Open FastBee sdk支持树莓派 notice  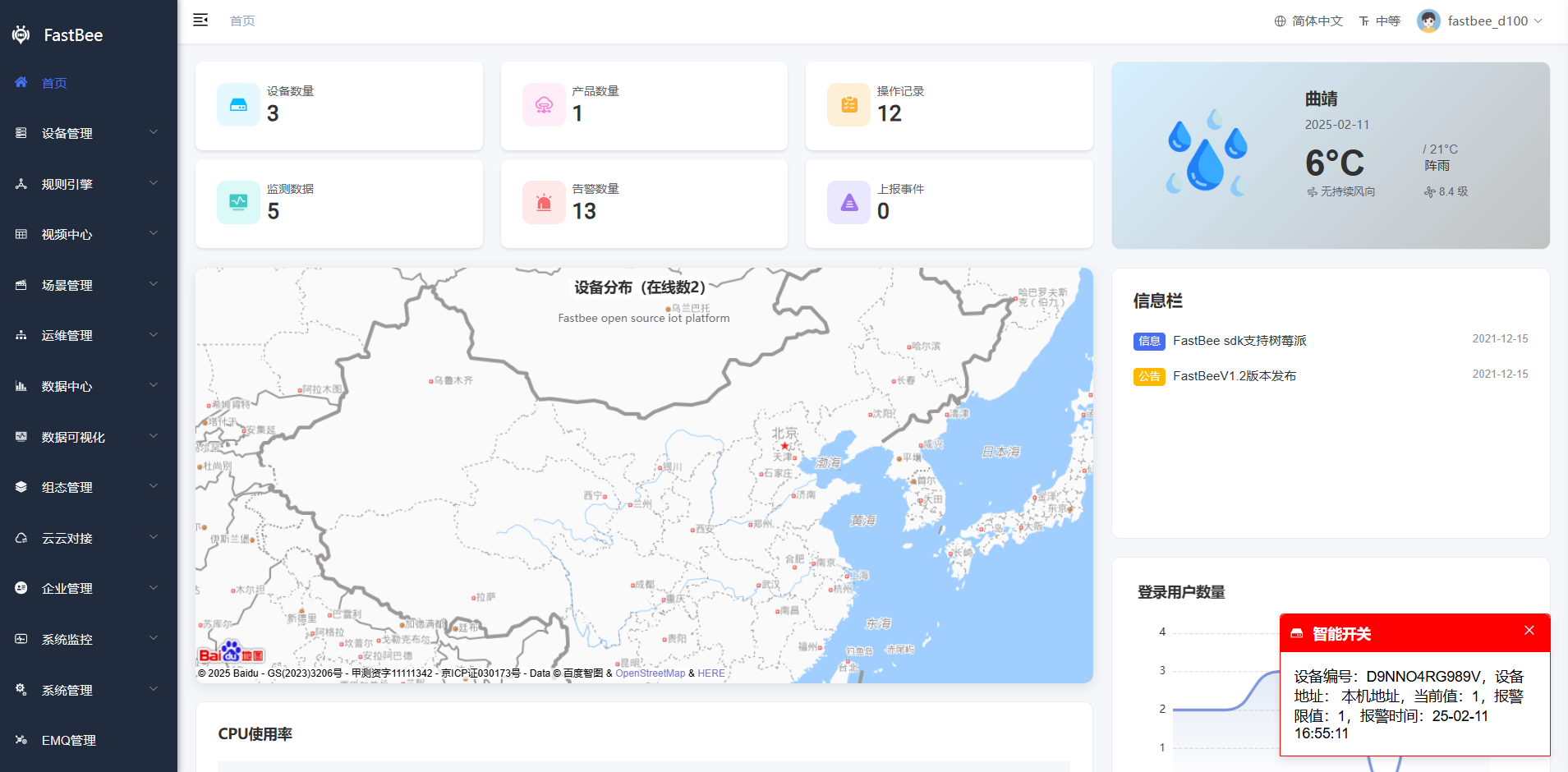pyautogui.click(x=1239, y=341)
